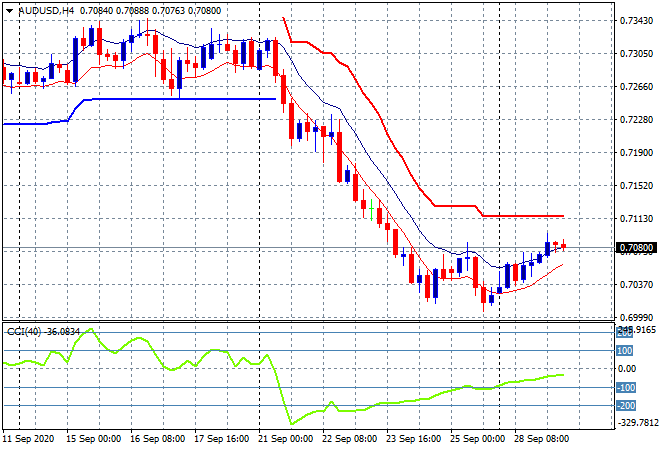The image size is (660, 450).
Task: Click the 28 Sep 08:00 date label
Action: coord(542,440)
